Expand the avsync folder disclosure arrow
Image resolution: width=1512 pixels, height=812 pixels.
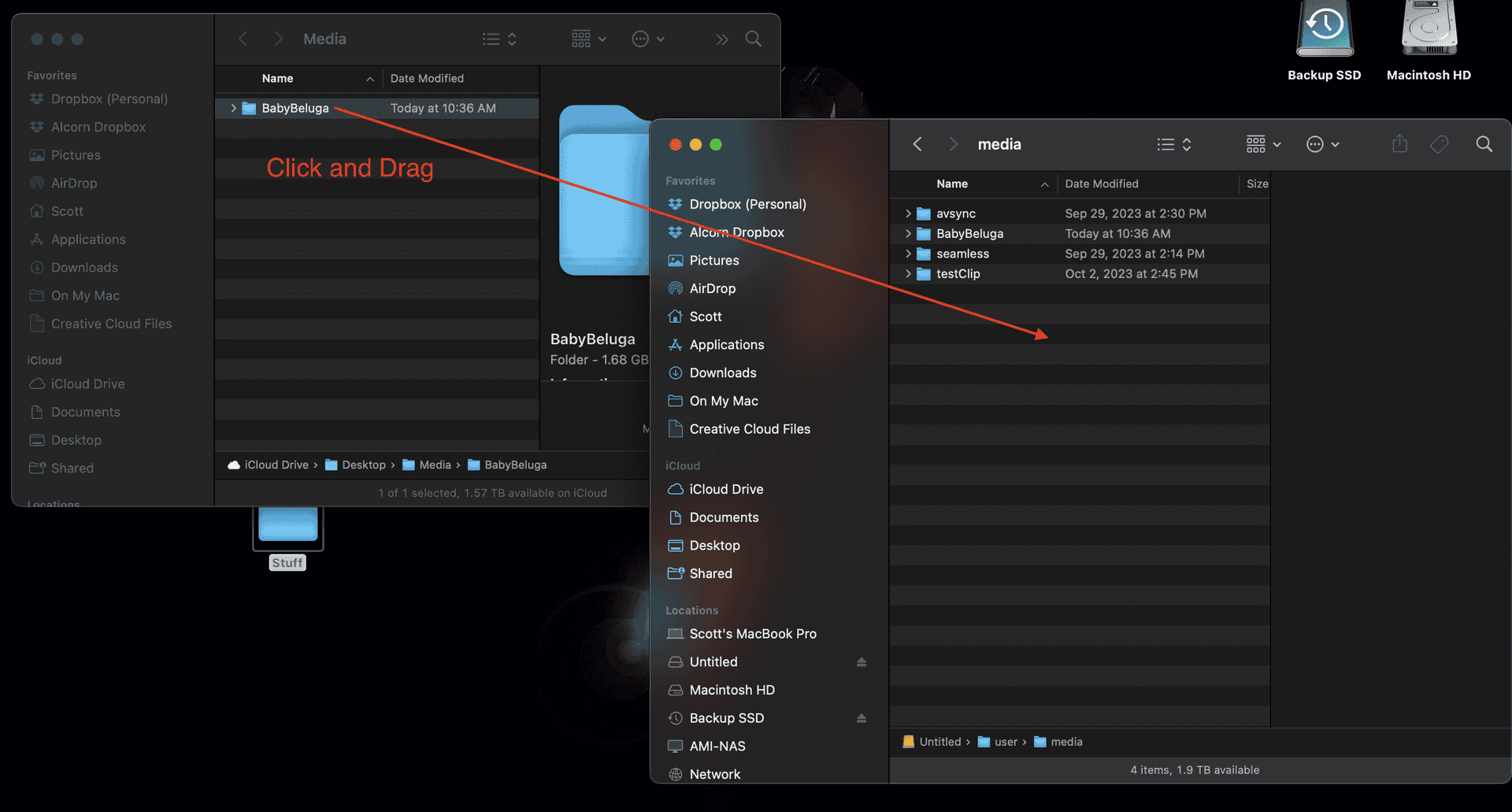pos(908,213)
